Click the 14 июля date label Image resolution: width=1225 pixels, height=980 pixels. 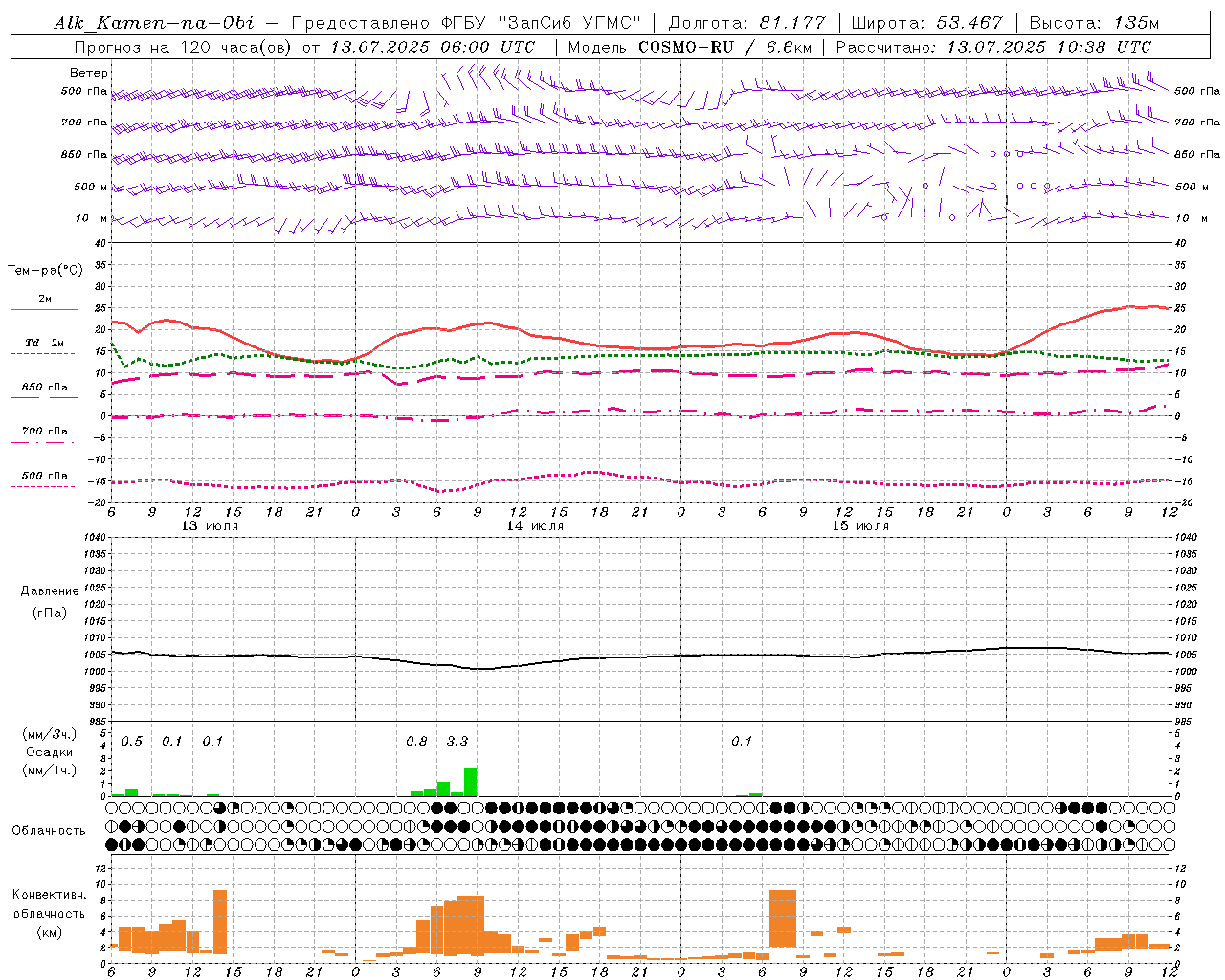click(535, 526)
